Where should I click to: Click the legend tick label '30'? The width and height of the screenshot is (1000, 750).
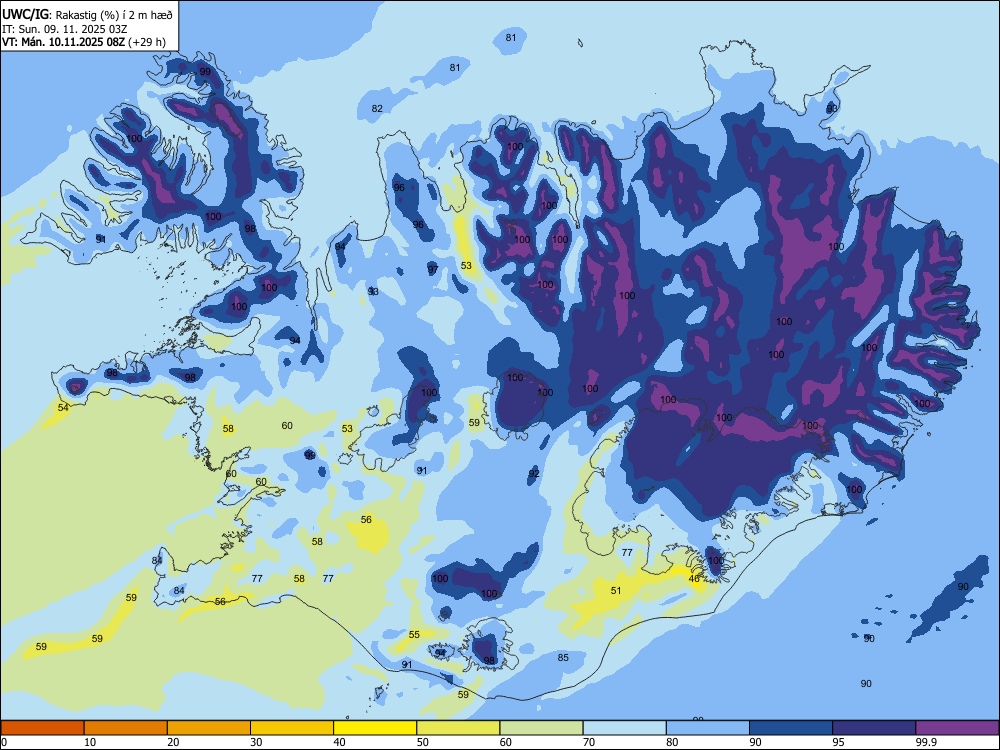click(256, 742)
